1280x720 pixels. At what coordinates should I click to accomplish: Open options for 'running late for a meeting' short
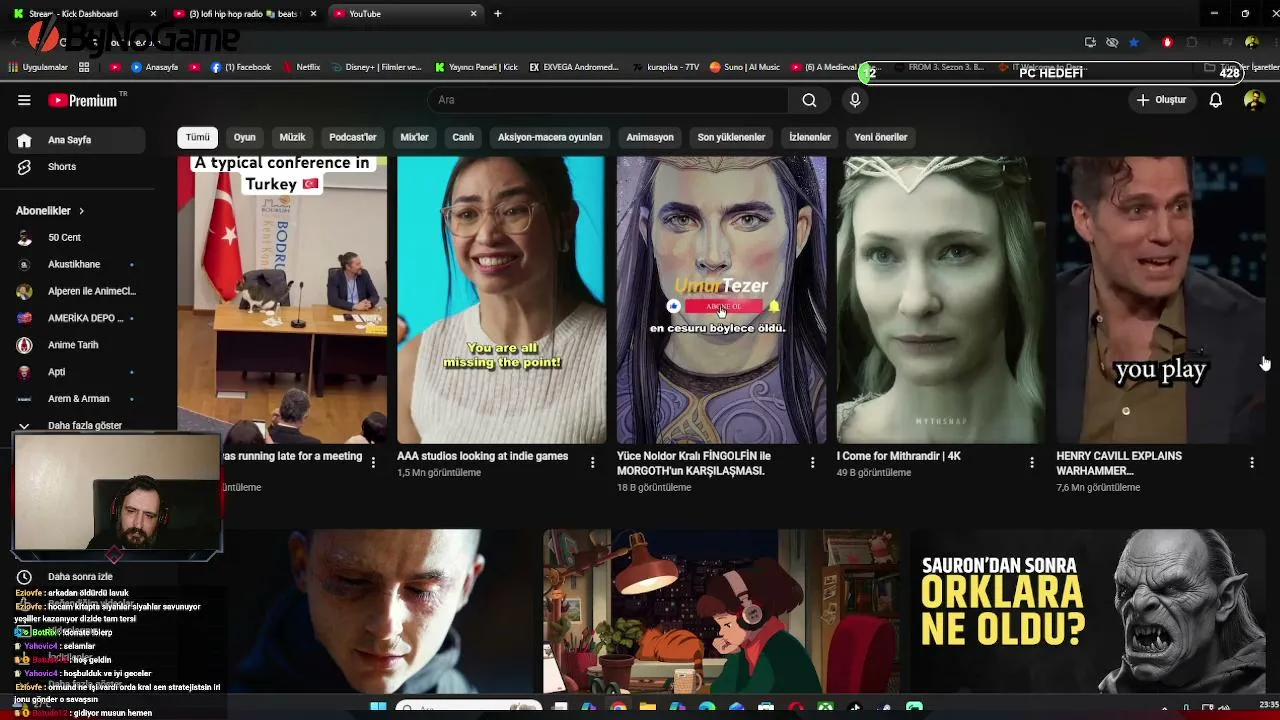(x=373, y=462)
